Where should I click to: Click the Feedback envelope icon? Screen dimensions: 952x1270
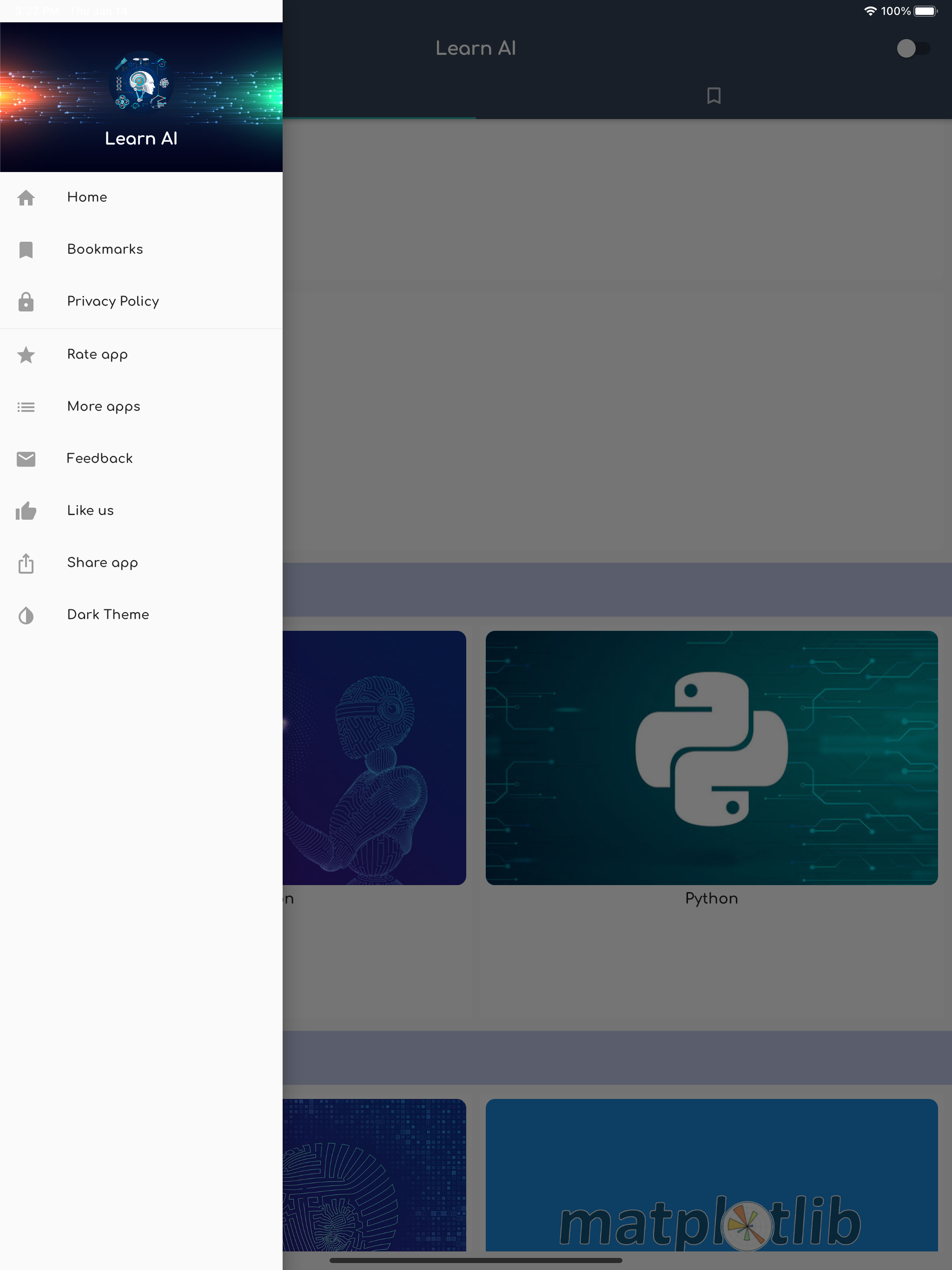tap(26, 459)
